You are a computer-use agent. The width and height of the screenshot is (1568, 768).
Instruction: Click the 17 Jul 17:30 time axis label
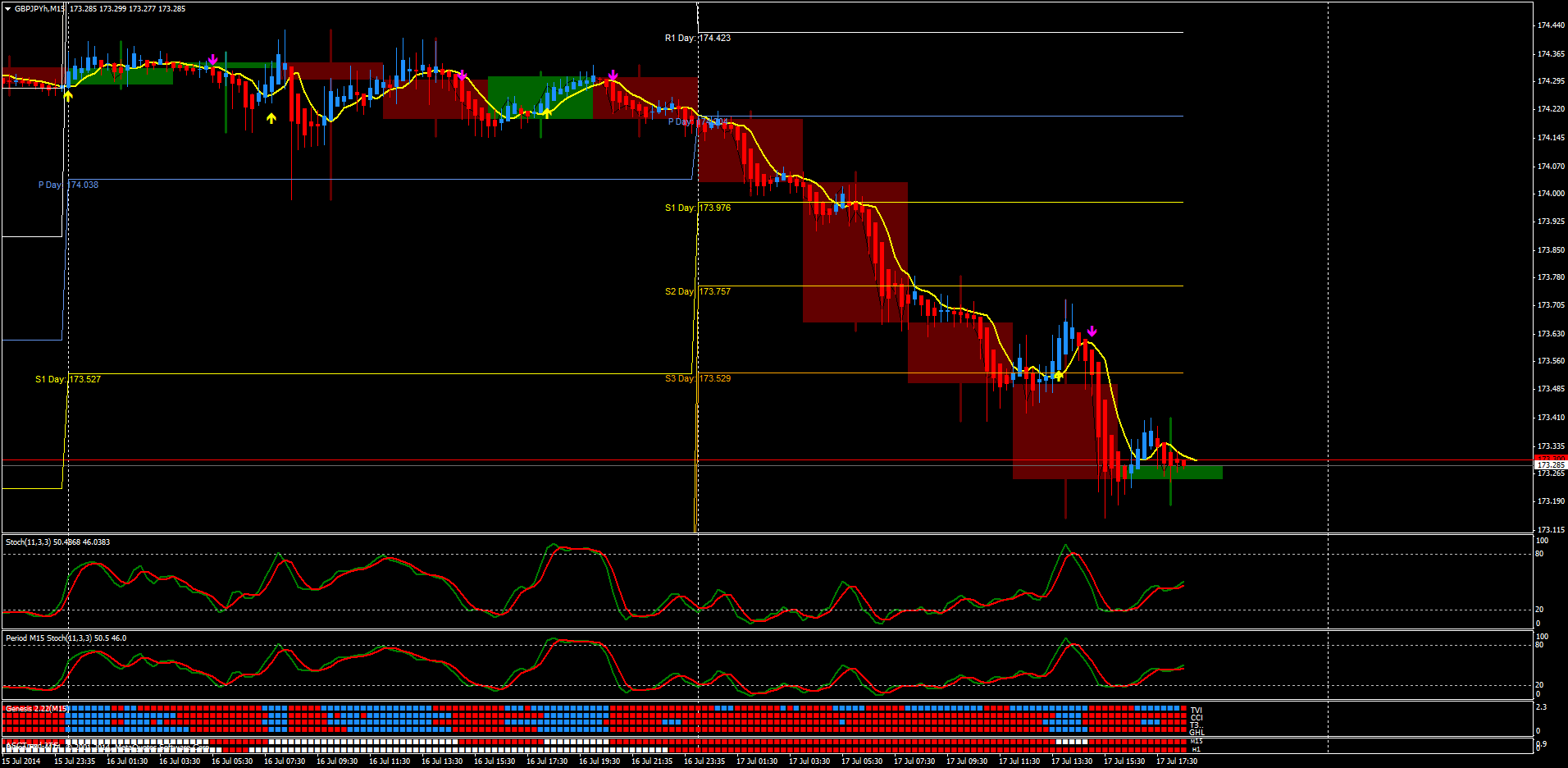click(1177, 761)
